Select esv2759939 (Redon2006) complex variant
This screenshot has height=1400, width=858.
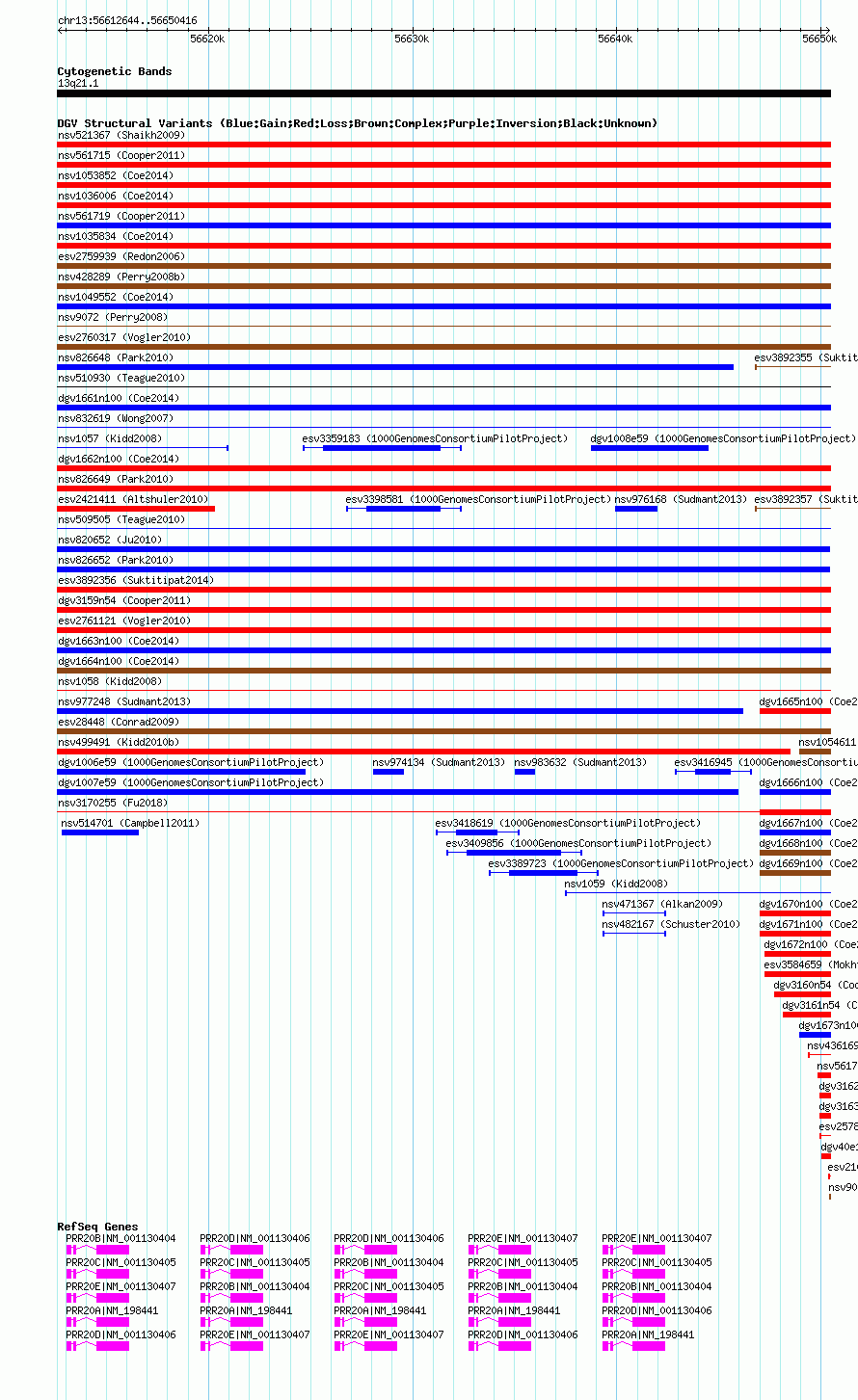(x=121, y=256)
